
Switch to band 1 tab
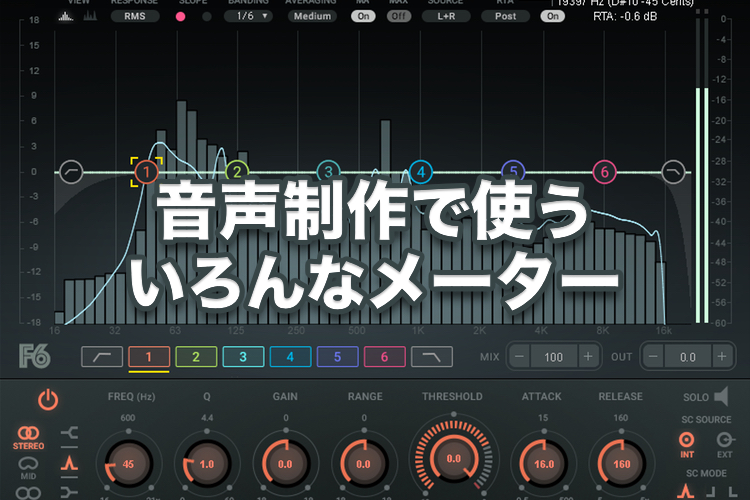tap(149, 357)
